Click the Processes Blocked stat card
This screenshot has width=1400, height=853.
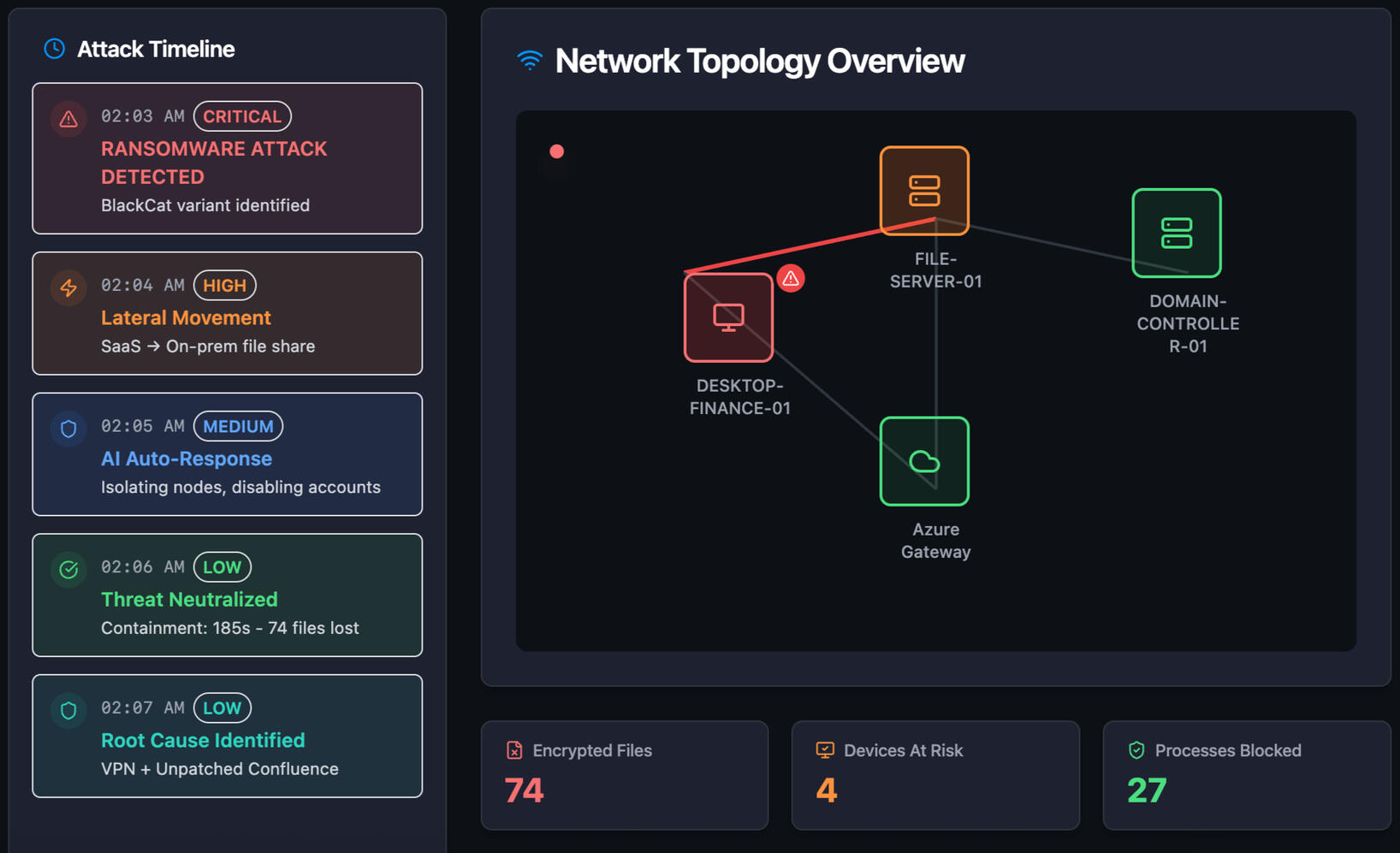pos(1246,775)
